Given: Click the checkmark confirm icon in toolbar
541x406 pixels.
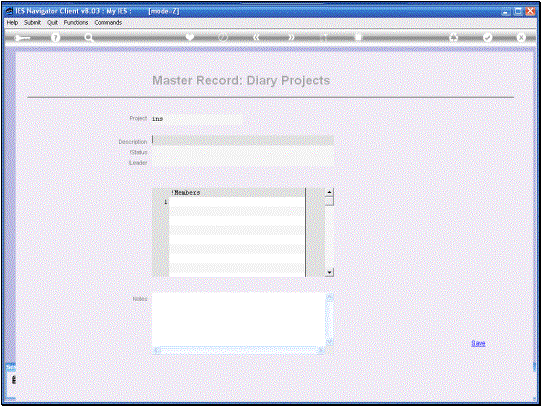Looking at the screenshot, I should [x=487, y=37].
